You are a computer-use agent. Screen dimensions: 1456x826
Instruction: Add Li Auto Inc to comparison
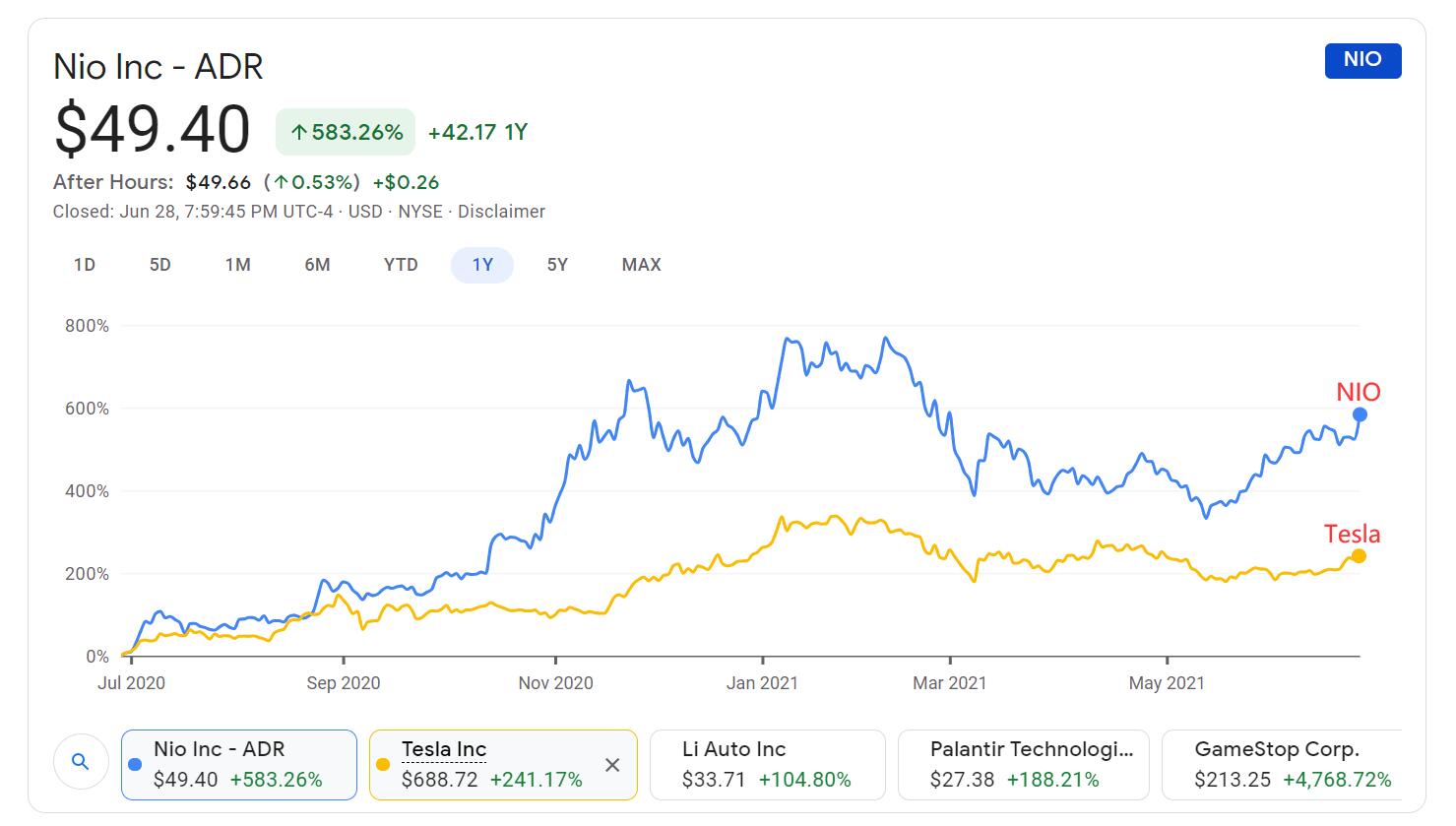[768, 764]
